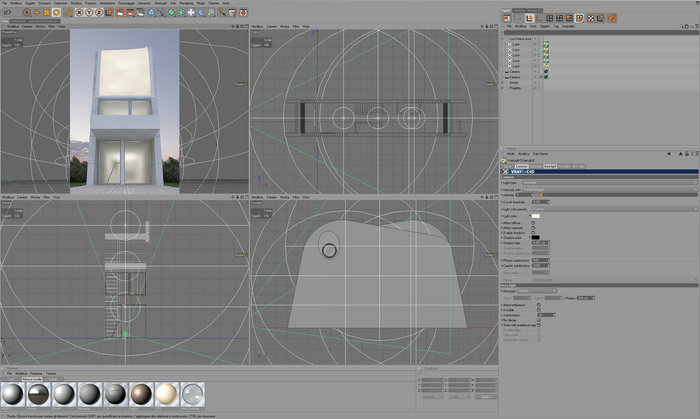Open the Animazione menu
Screen dimensions: 700x419
point(107,3)
